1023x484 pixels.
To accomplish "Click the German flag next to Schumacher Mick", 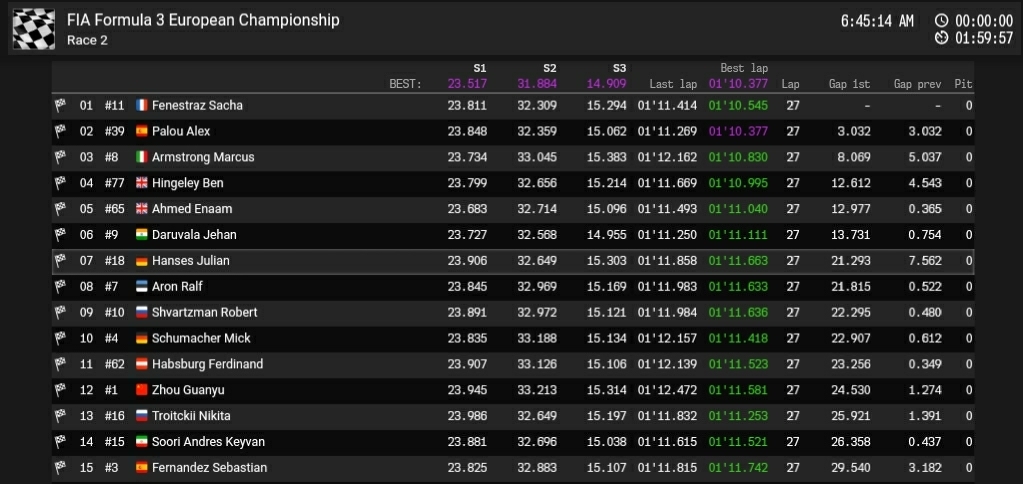I will [141, 338].
